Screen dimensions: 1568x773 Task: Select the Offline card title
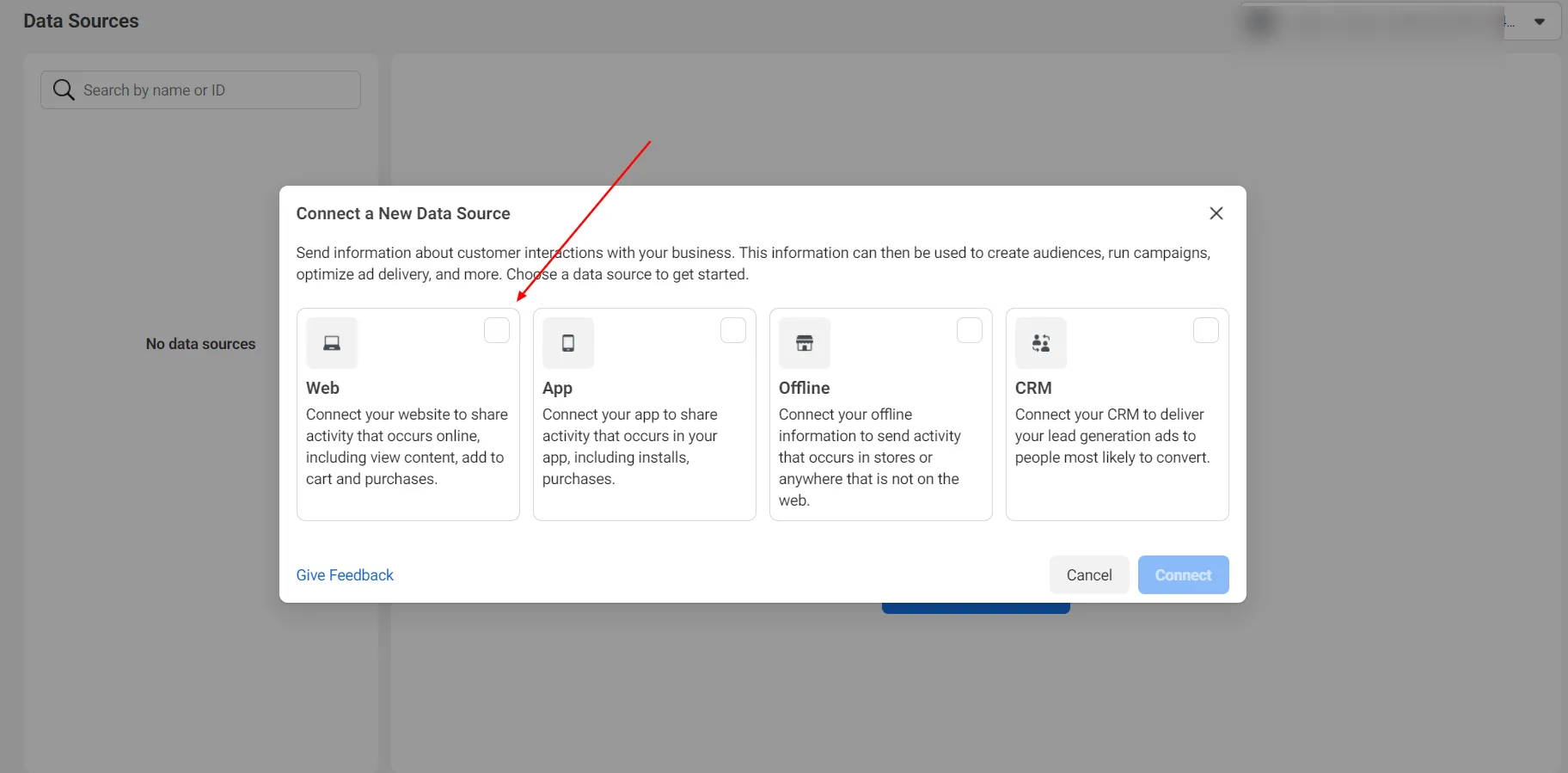(x=804, y=388)
